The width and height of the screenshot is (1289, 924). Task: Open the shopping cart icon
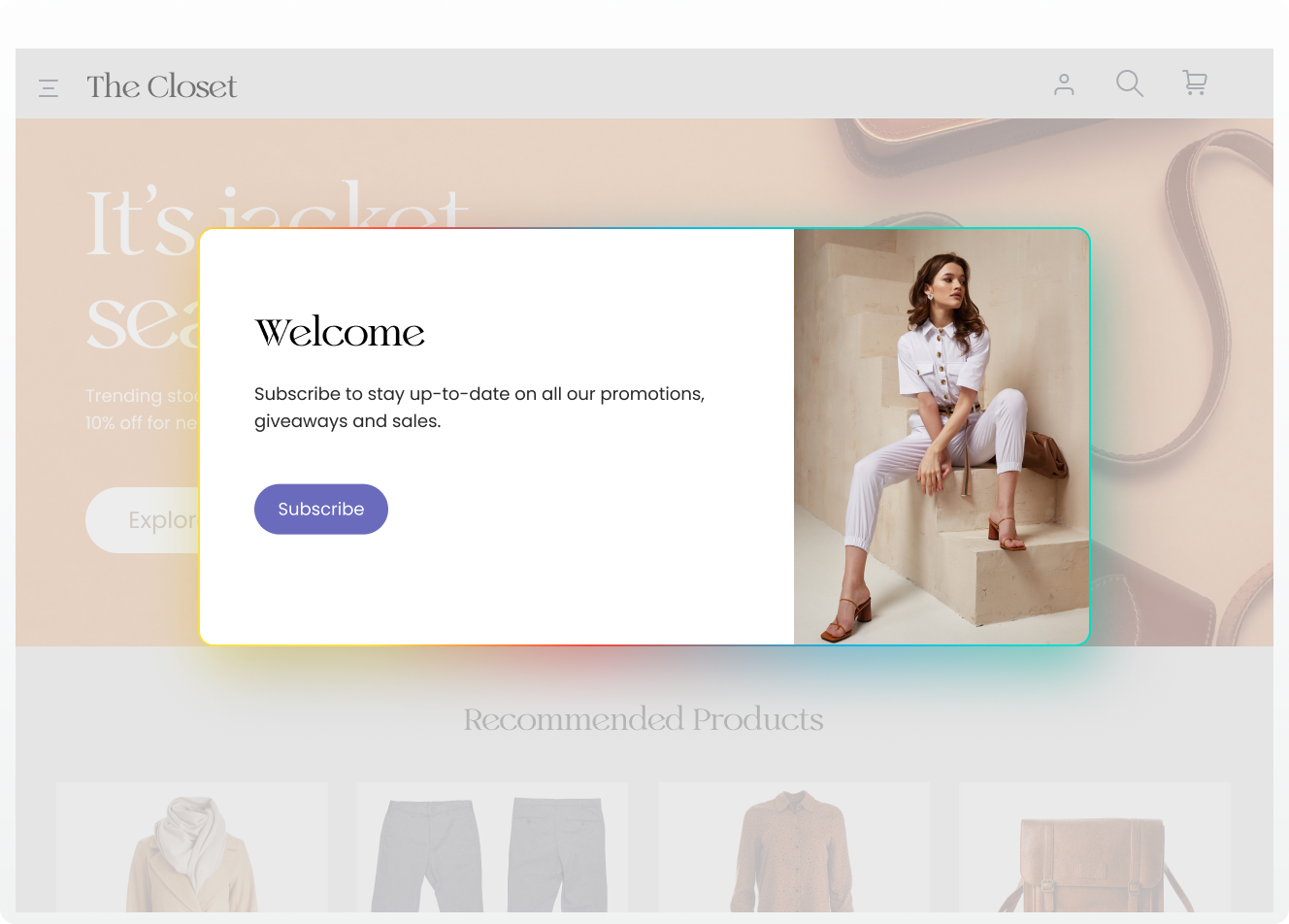point(1195,82)
